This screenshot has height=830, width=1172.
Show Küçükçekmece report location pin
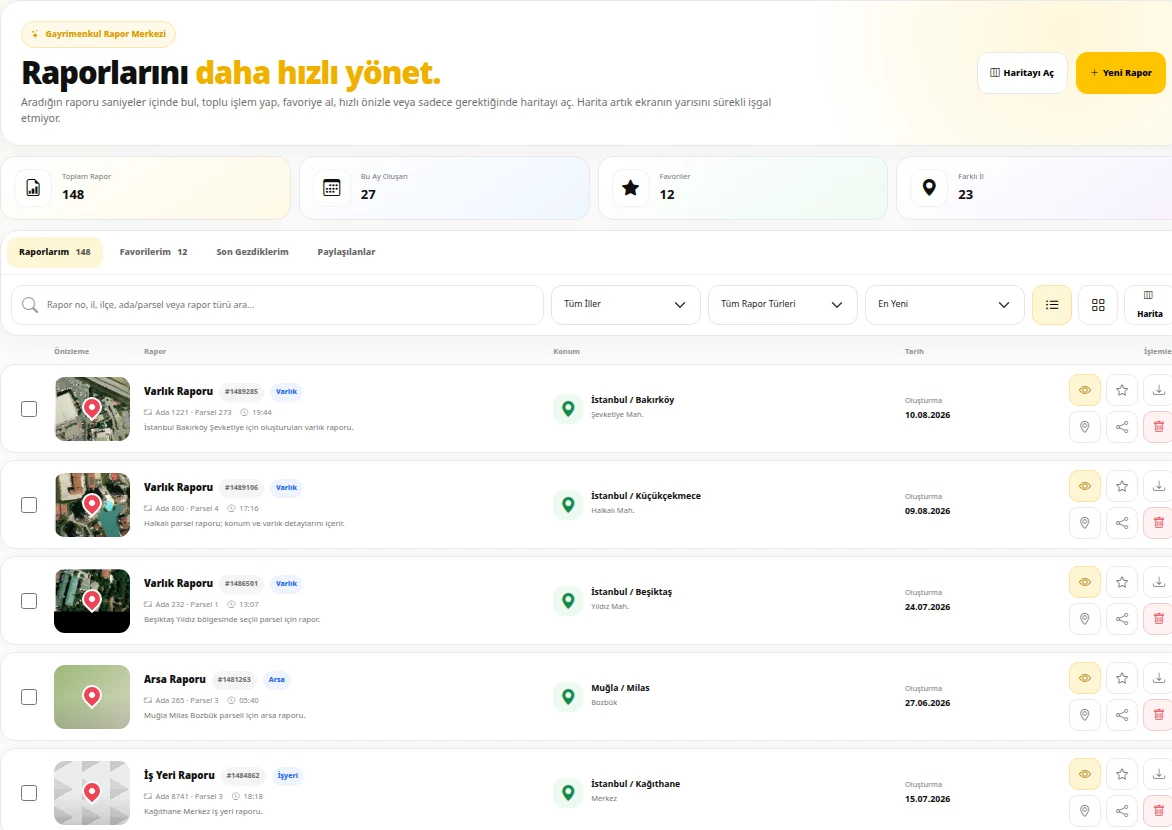point(1085,523)
